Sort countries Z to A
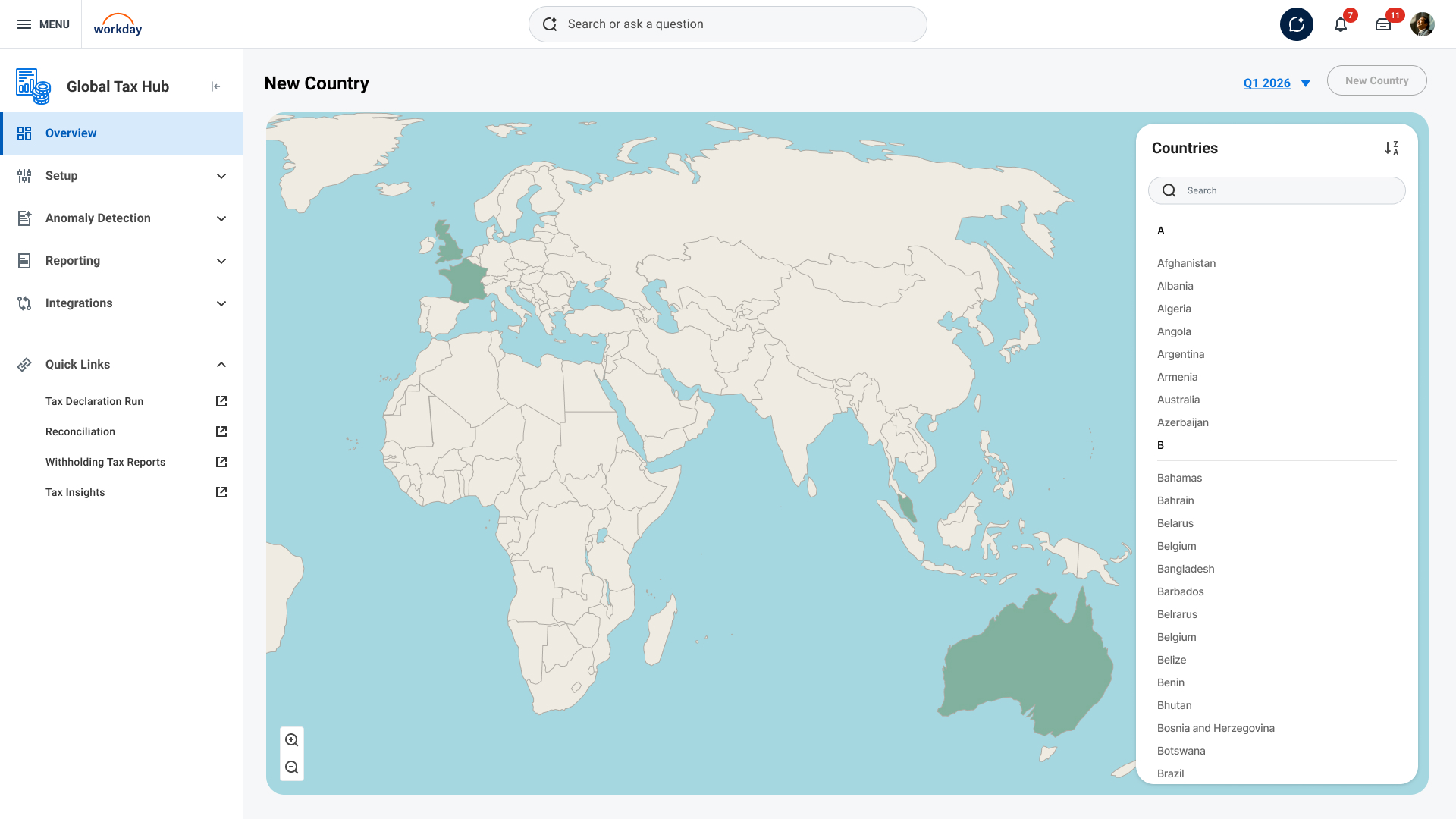Viewport: 1456px width, 819px height. [1391, 149]
